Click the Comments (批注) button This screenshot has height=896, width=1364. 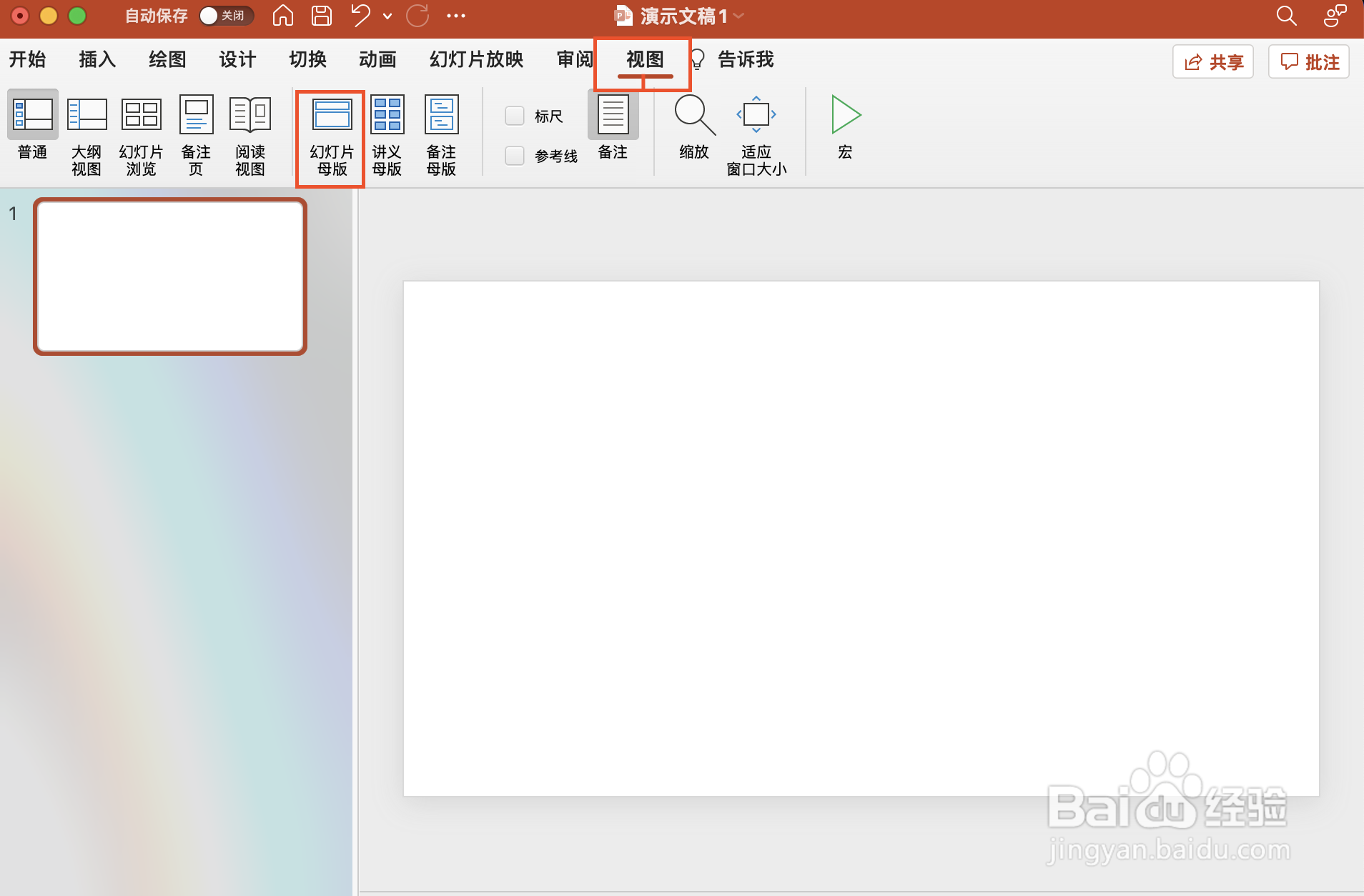[x=1309, y=62]
